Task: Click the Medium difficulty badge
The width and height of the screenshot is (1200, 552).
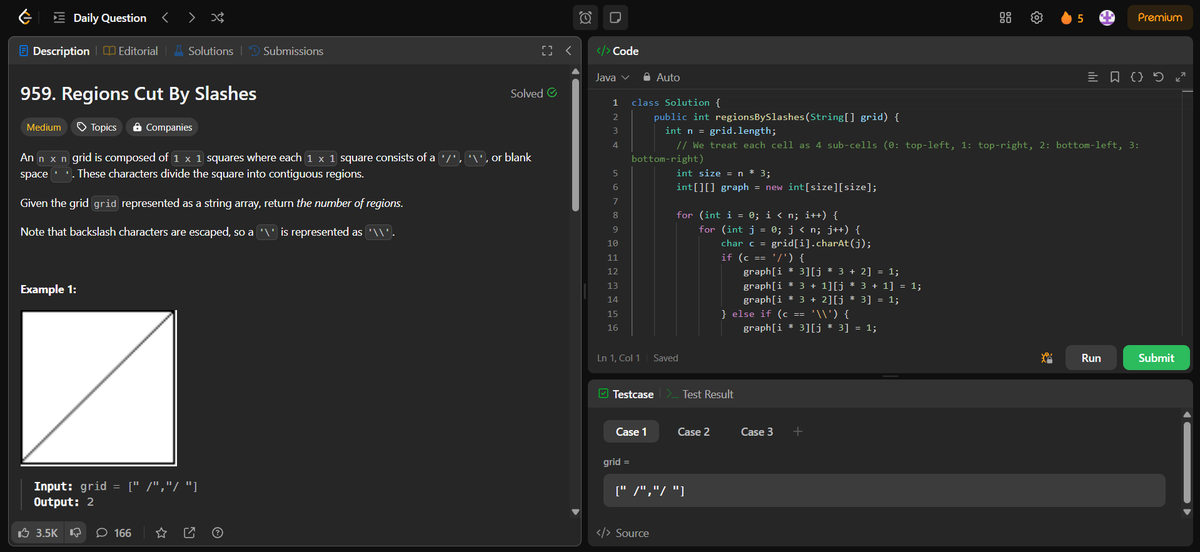Action: 43,127
